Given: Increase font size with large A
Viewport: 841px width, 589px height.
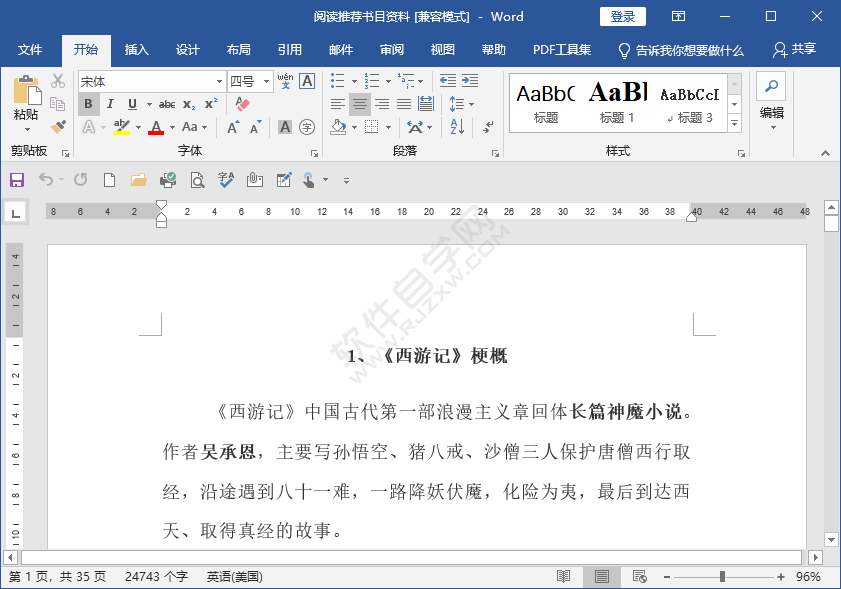Looking at the screenshot, I should click(232, 127).
